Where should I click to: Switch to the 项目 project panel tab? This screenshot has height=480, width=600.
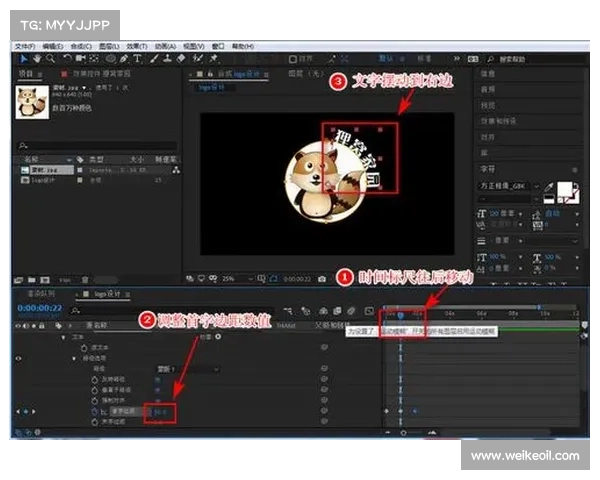pos(26,73)
